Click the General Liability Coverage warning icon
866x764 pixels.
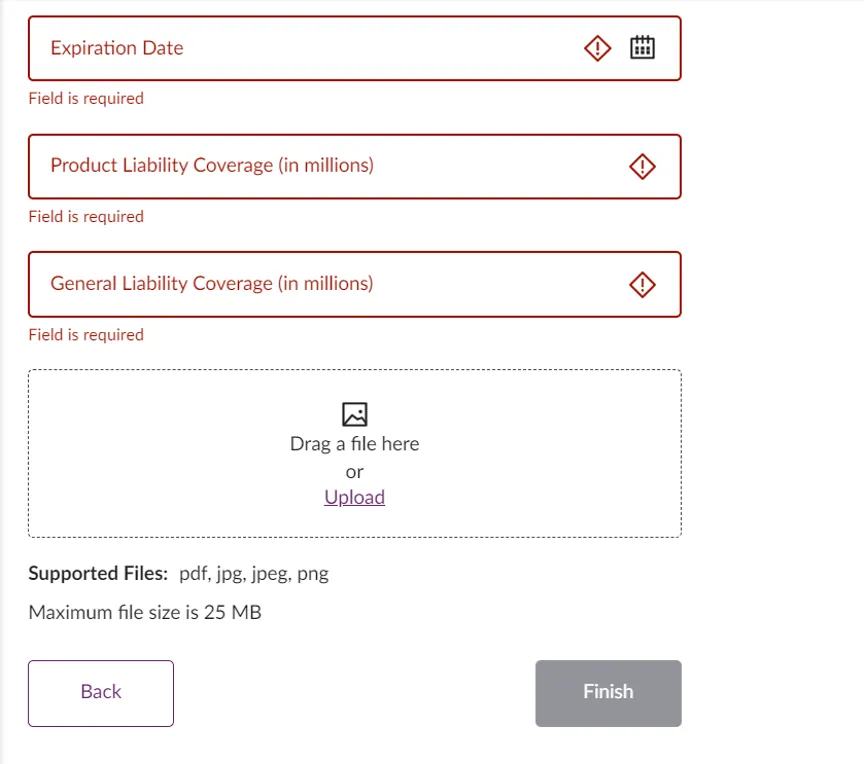642,285
